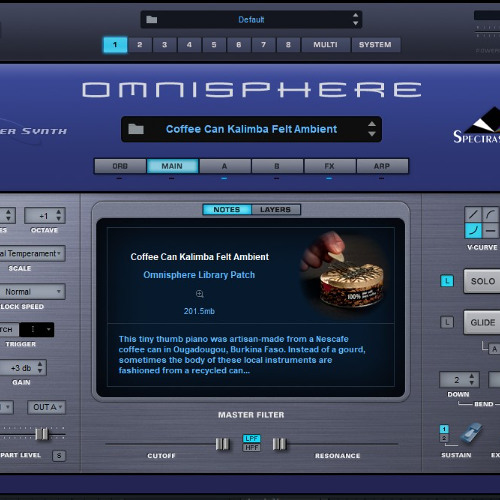Open the Default multi folder browser icon
The height and width of the screenshot is (500, 500).
pos(152,20)
